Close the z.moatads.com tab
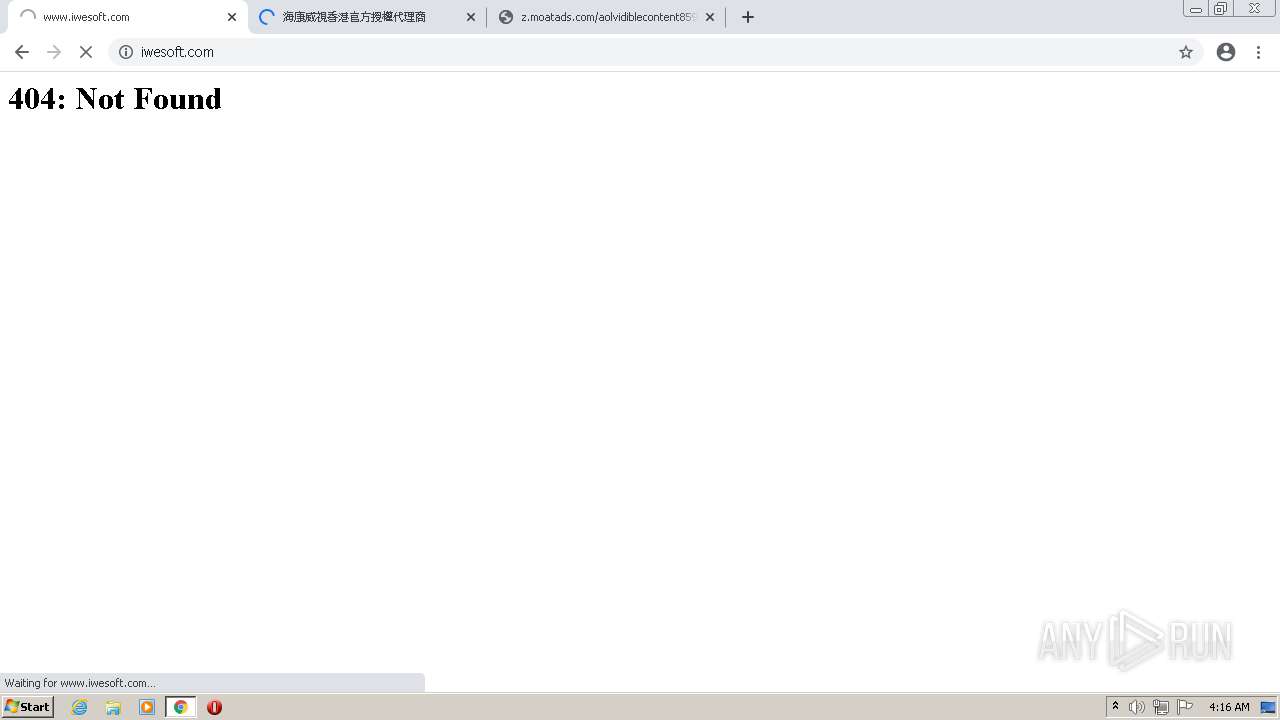The image size is (1280, 720). pyautogui.click(x=710, y=17)
